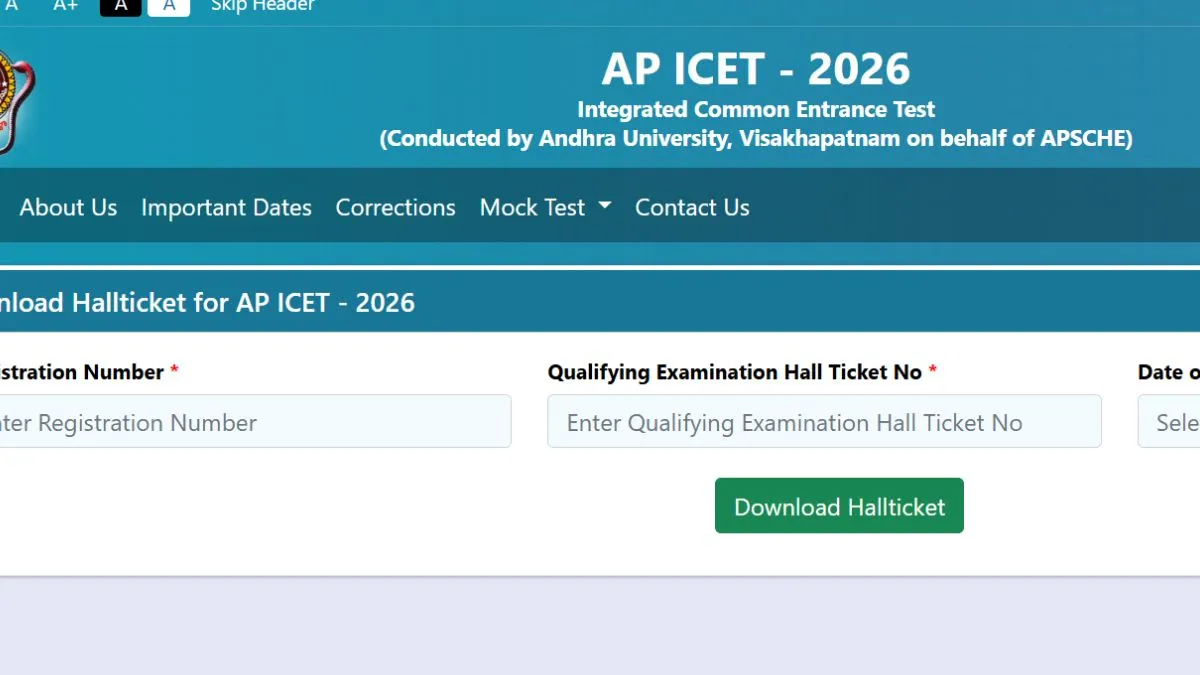The height and width of the screenshot is (675, 1200).
Task: Click the AP ICET - 2026 header title
Action: click(756, 70)
